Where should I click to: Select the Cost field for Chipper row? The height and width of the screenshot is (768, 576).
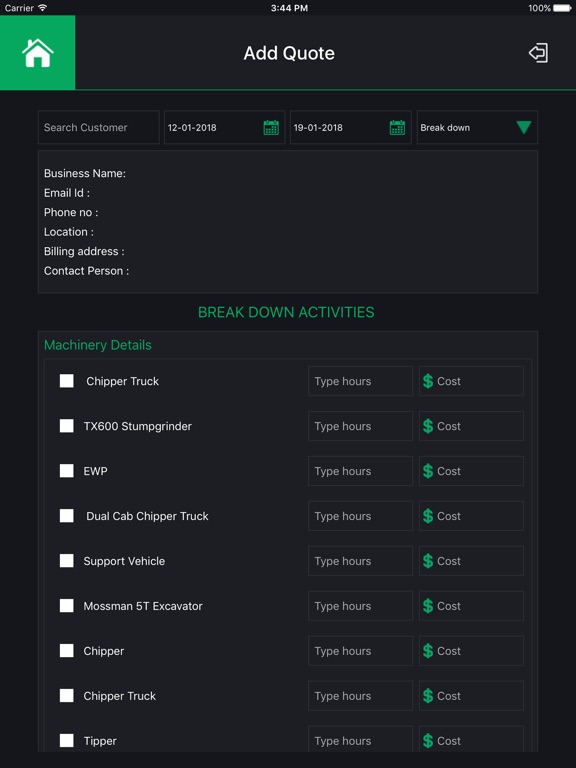coord(471,651)
